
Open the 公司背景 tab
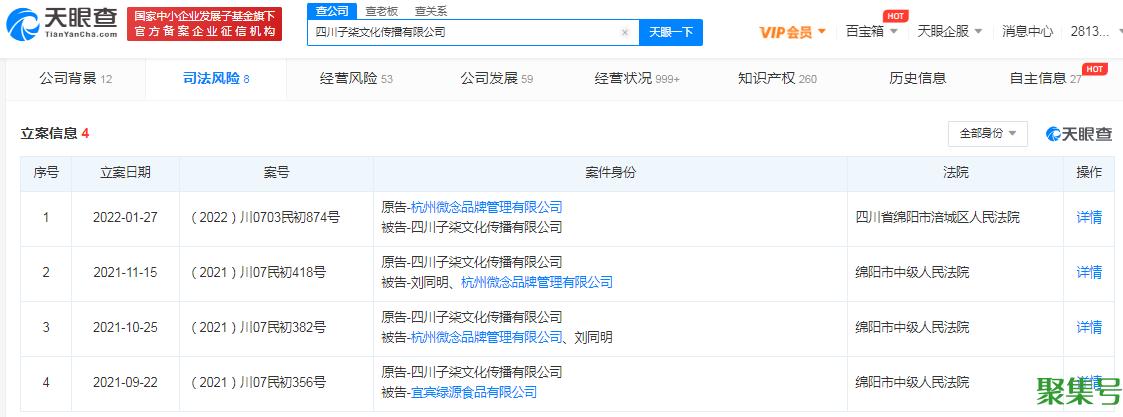(75, 79)
